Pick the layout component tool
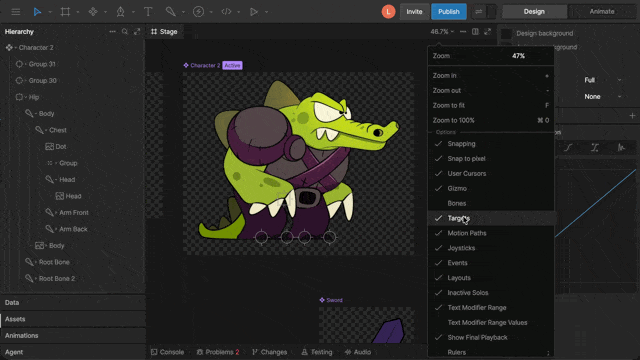The width and height of the screenshot is (640, 360). (93, 11)
